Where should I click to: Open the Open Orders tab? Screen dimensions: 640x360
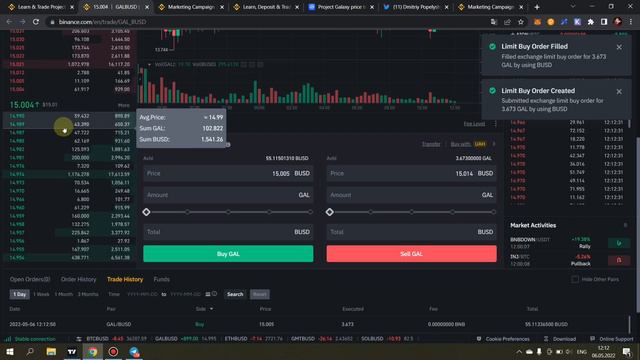click(x=30, y=280)
